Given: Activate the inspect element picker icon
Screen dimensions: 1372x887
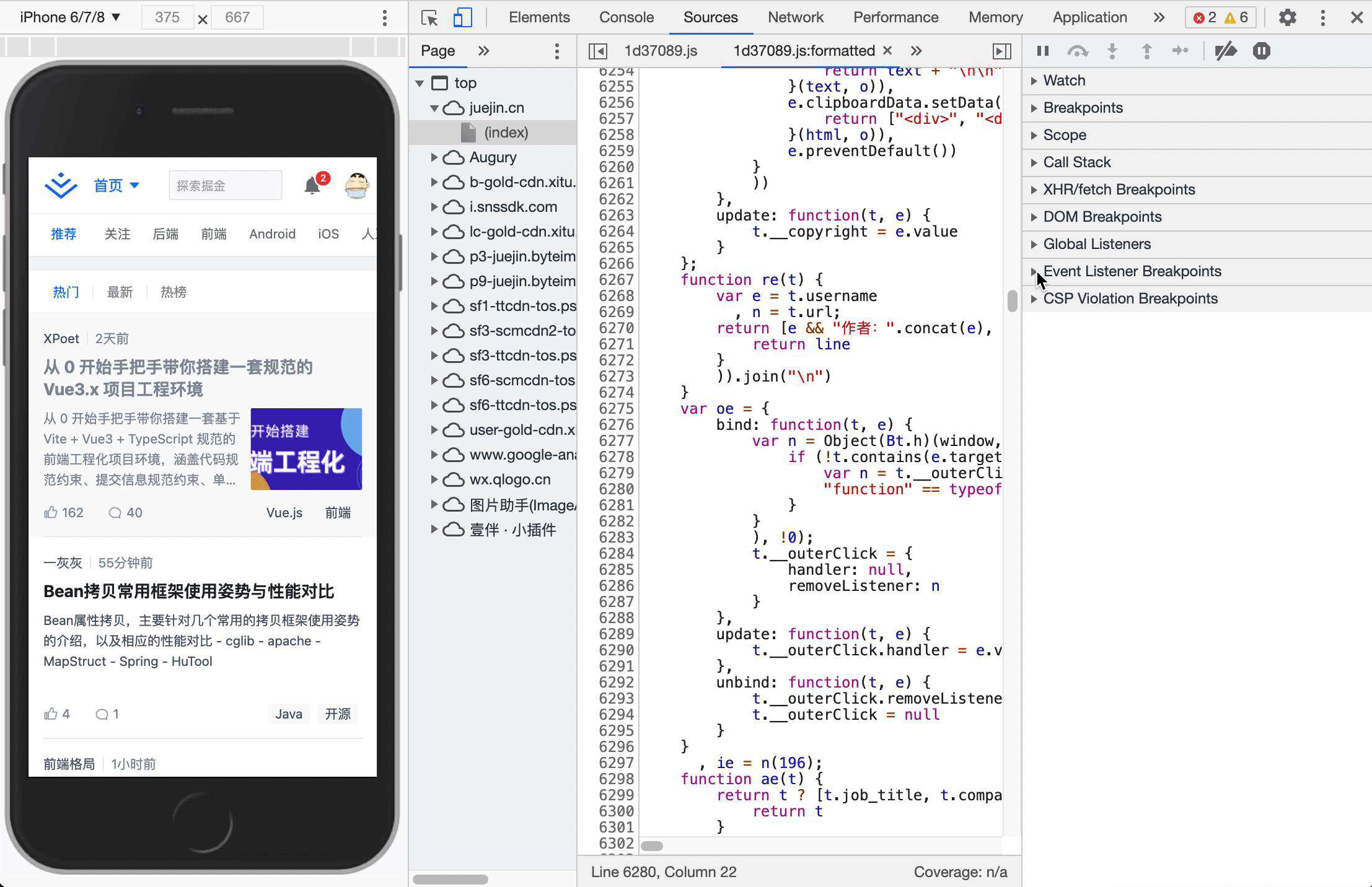Looking at the screenshot, I should coord(429,17).
